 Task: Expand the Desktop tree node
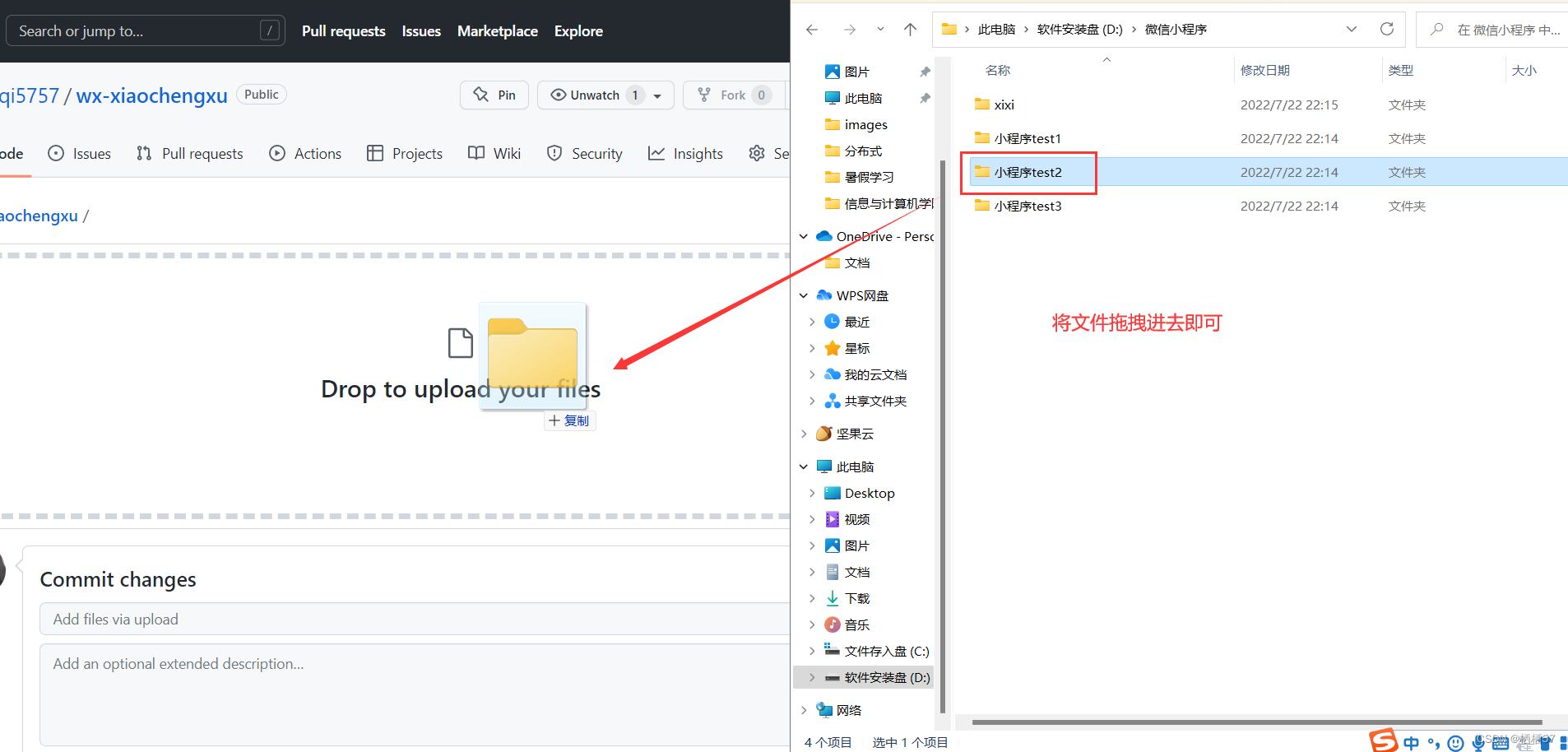point(812,493)
